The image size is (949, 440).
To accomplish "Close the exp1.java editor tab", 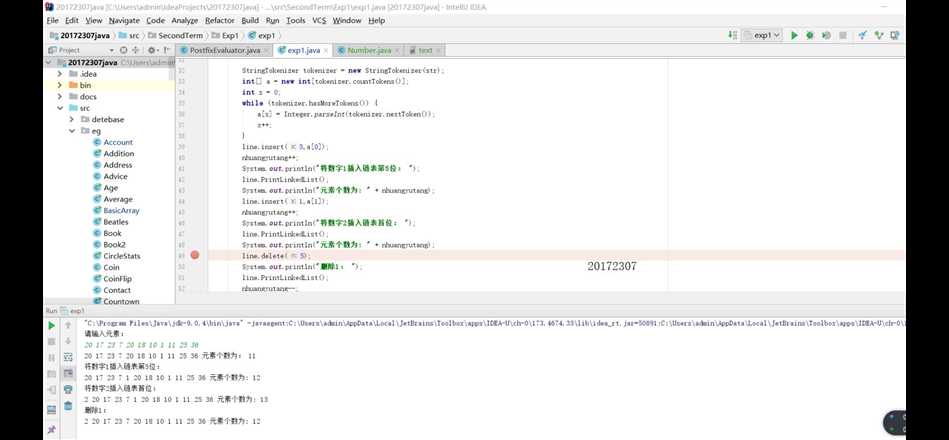I will pos(326,50).
